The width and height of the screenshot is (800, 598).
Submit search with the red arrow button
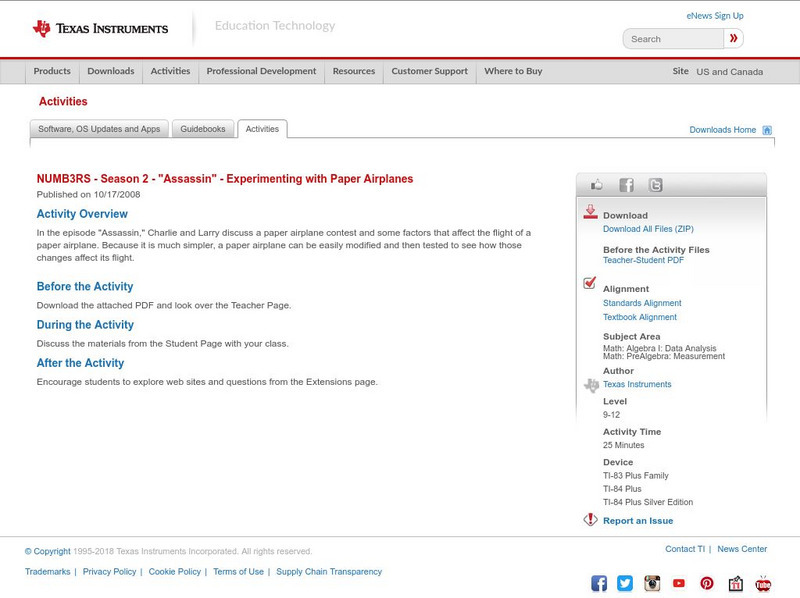734,38
